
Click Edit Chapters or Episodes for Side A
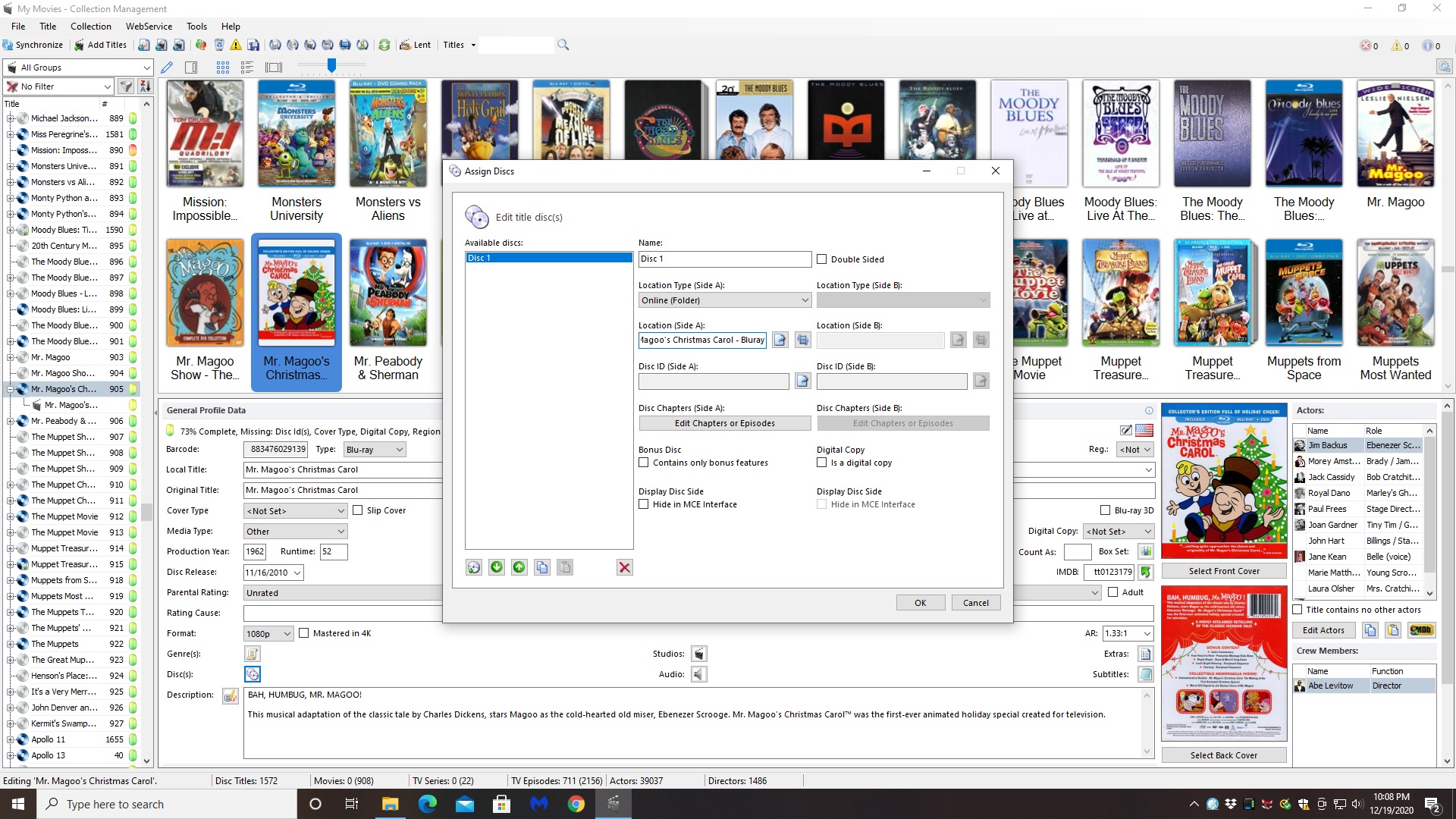point(725,423)
